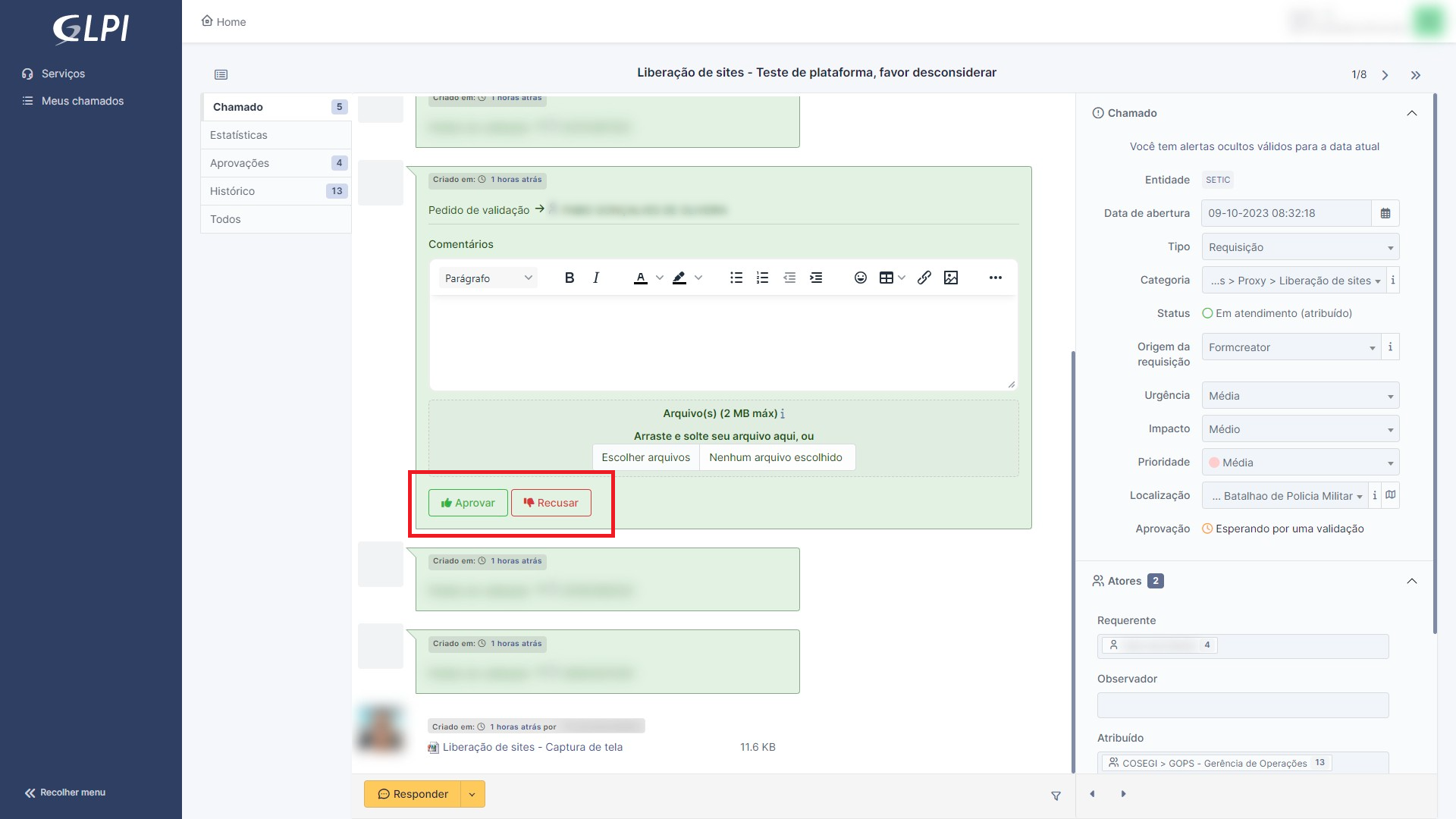The height and width of the screenshot is (819, 1456).
Task: Increase the indent of the comment text
Action: pos(817,278)
